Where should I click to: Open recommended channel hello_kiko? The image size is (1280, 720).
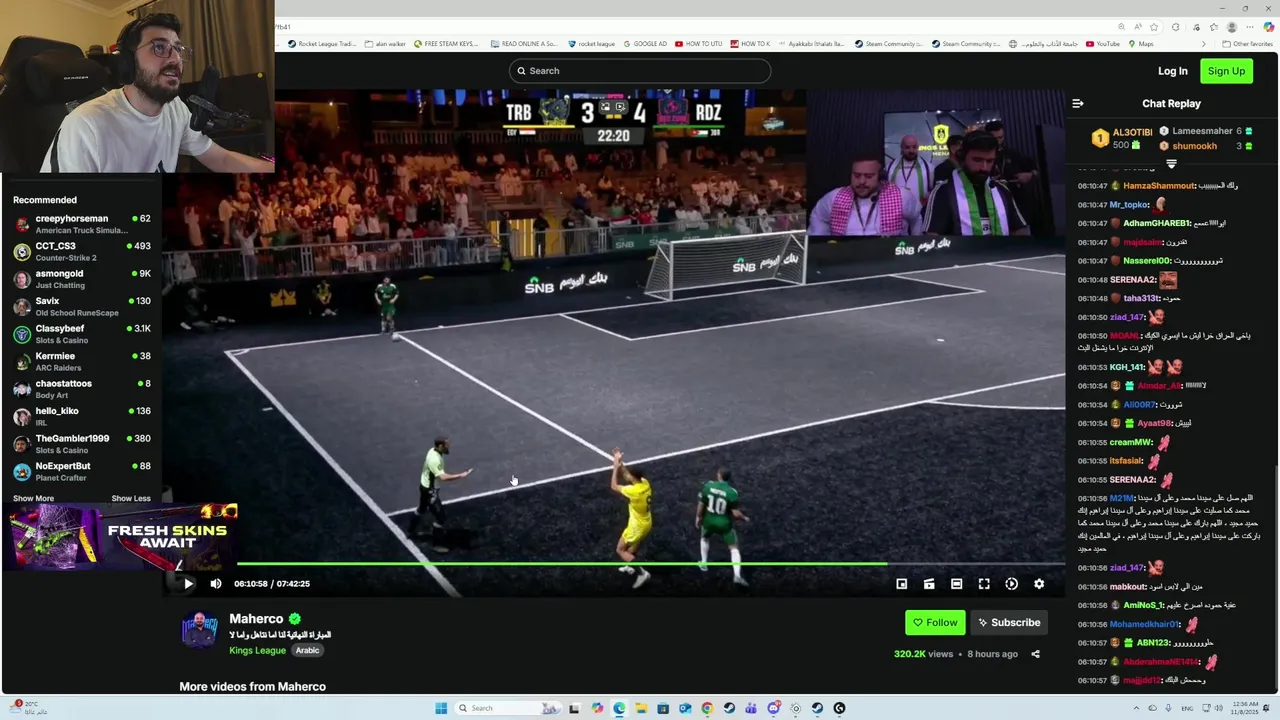(x=80, y=416)
